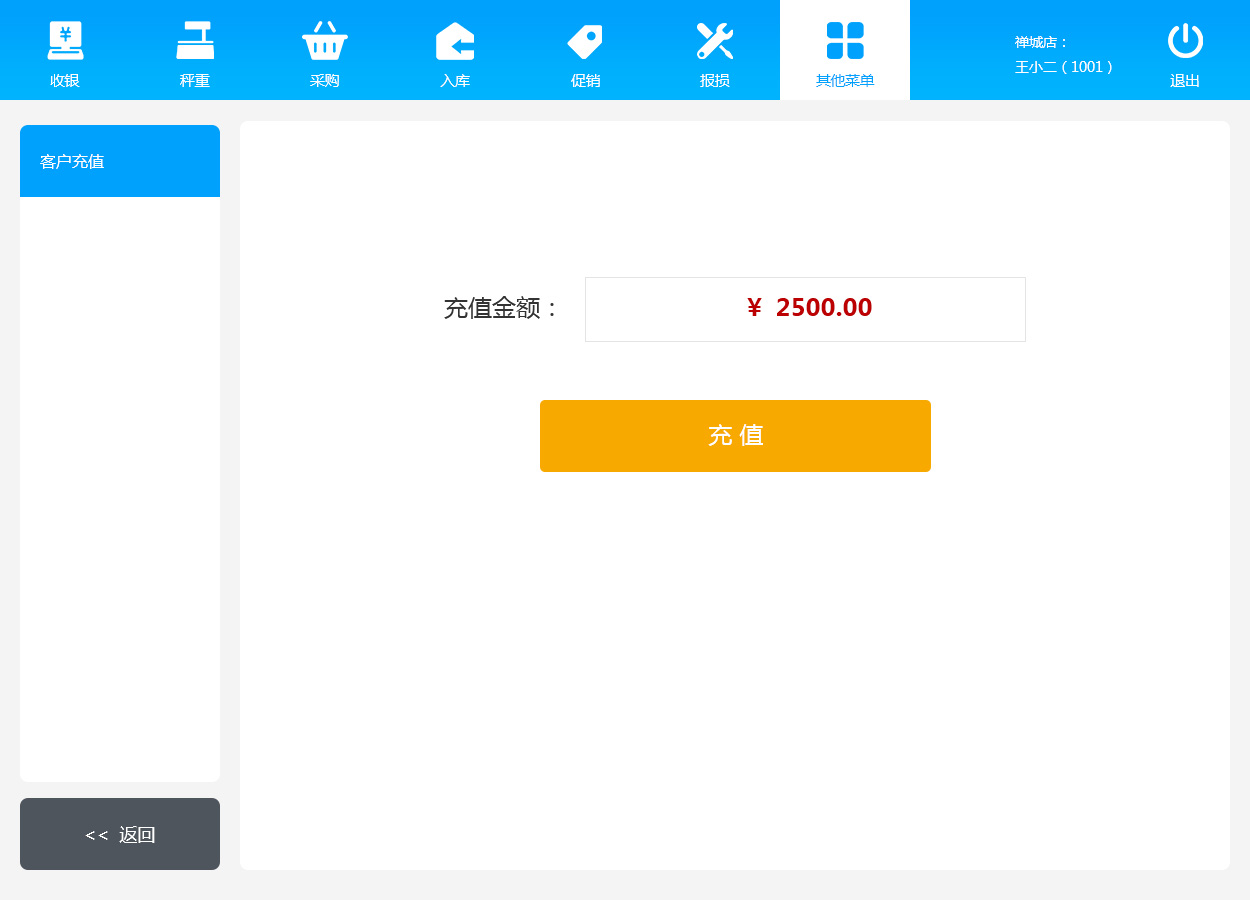
Task: Click the << 返回 back button
Action: (x=120, y=834)
